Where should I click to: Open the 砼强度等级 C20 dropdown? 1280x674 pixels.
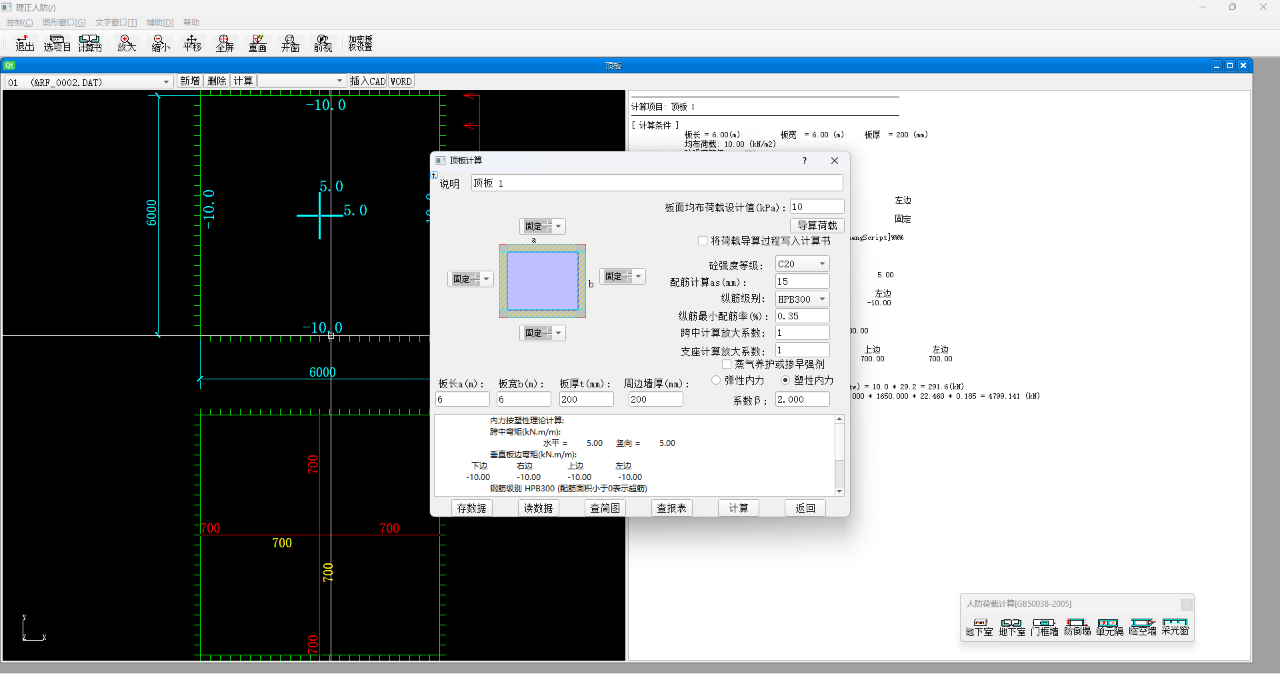coord(802,264)
